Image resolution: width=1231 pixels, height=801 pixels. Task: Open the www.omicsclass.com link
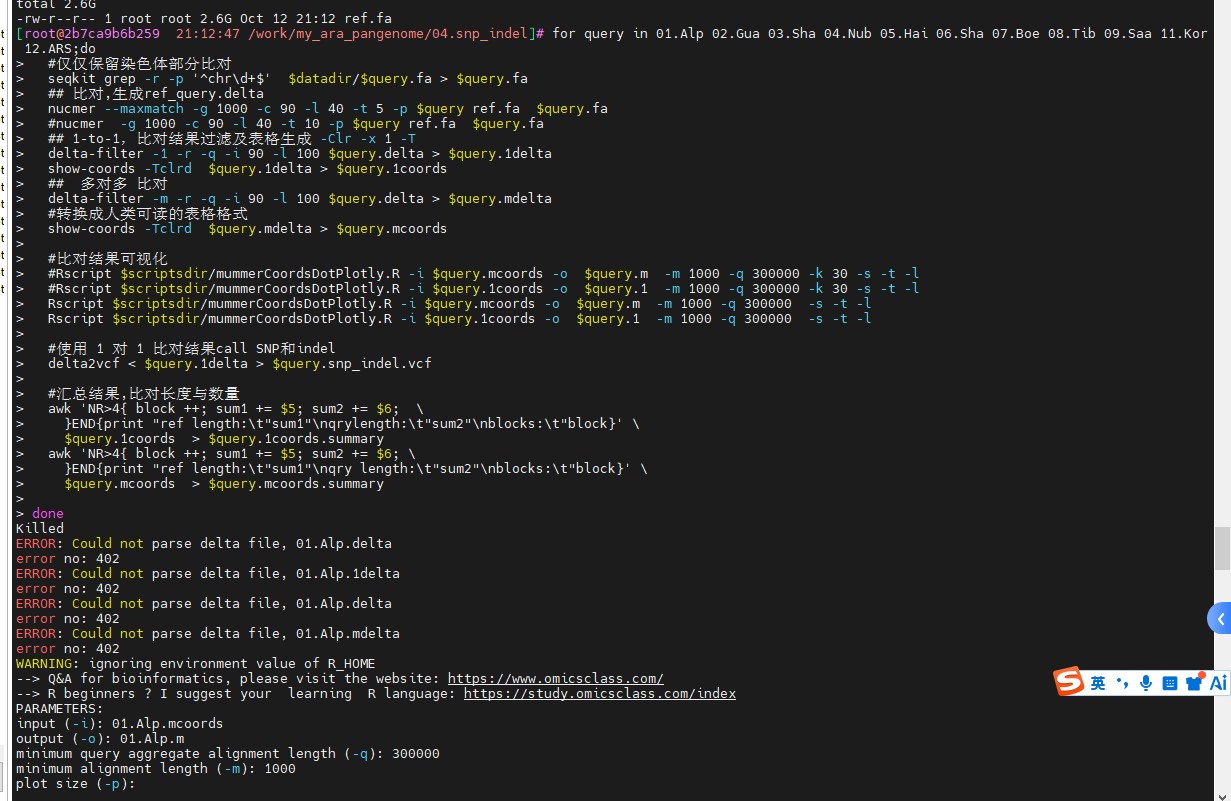[x=555, y=678]
